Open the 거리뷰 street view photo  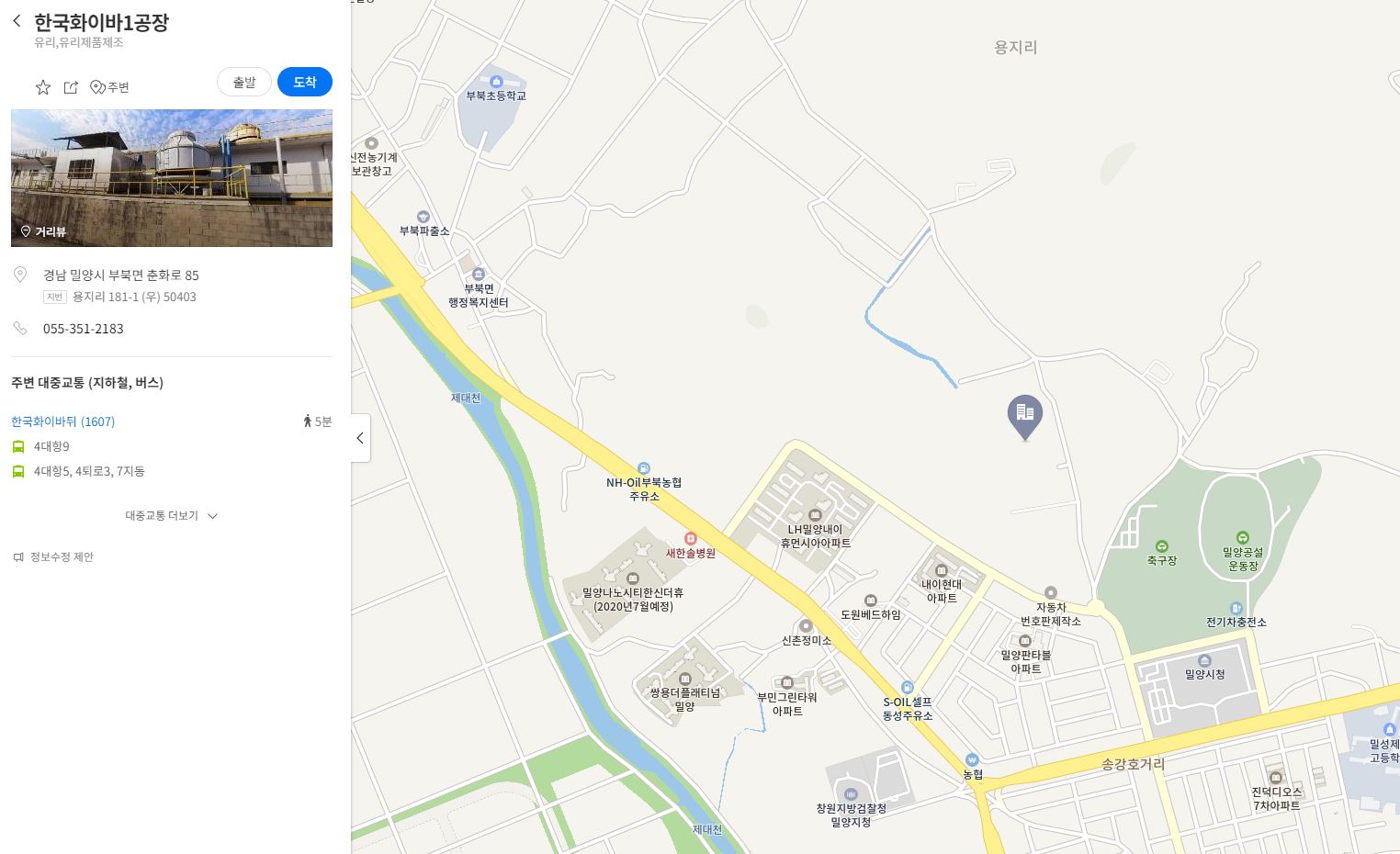[172, 178]
